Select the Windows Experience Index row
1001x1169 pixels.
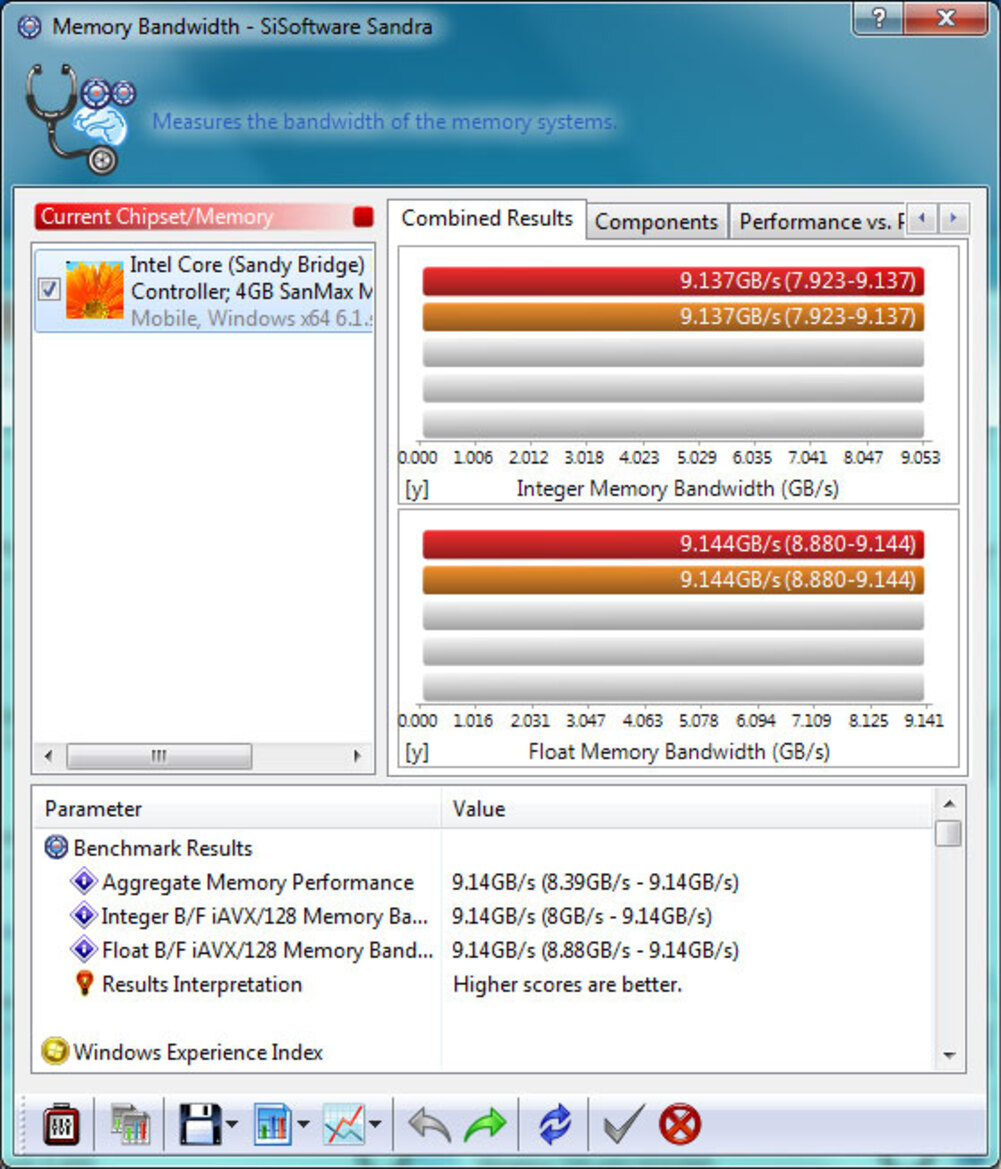coord(484,1052)
